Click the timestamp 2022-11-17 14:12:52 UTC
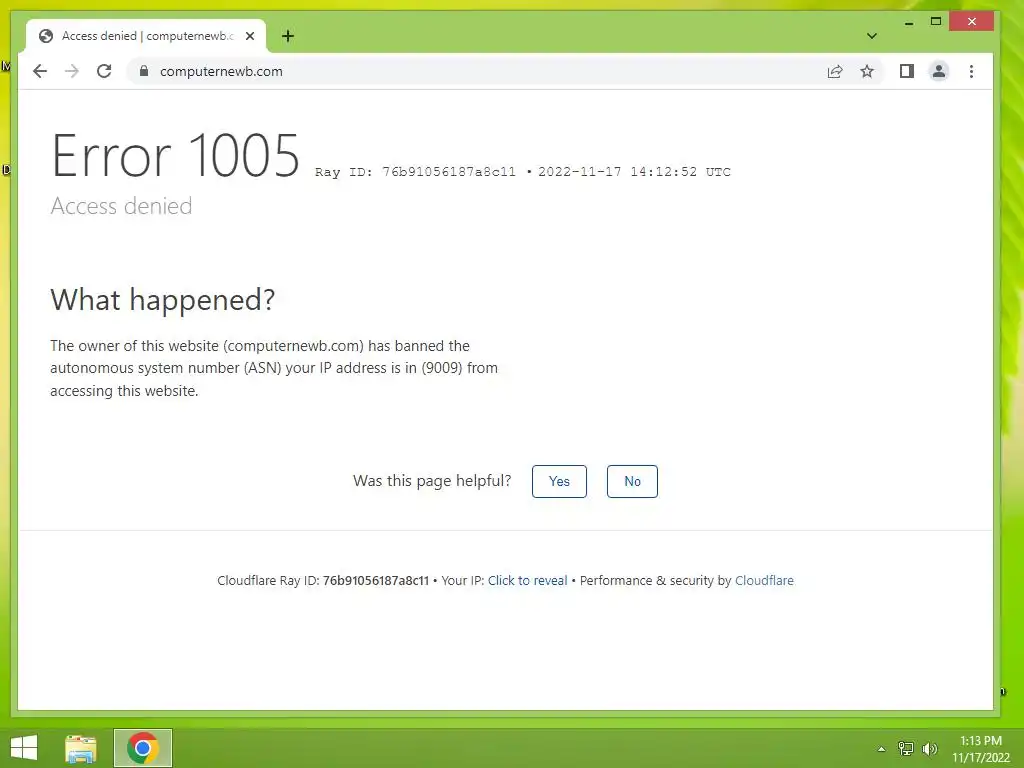1024x768 pixels. [x=634, y=172]
